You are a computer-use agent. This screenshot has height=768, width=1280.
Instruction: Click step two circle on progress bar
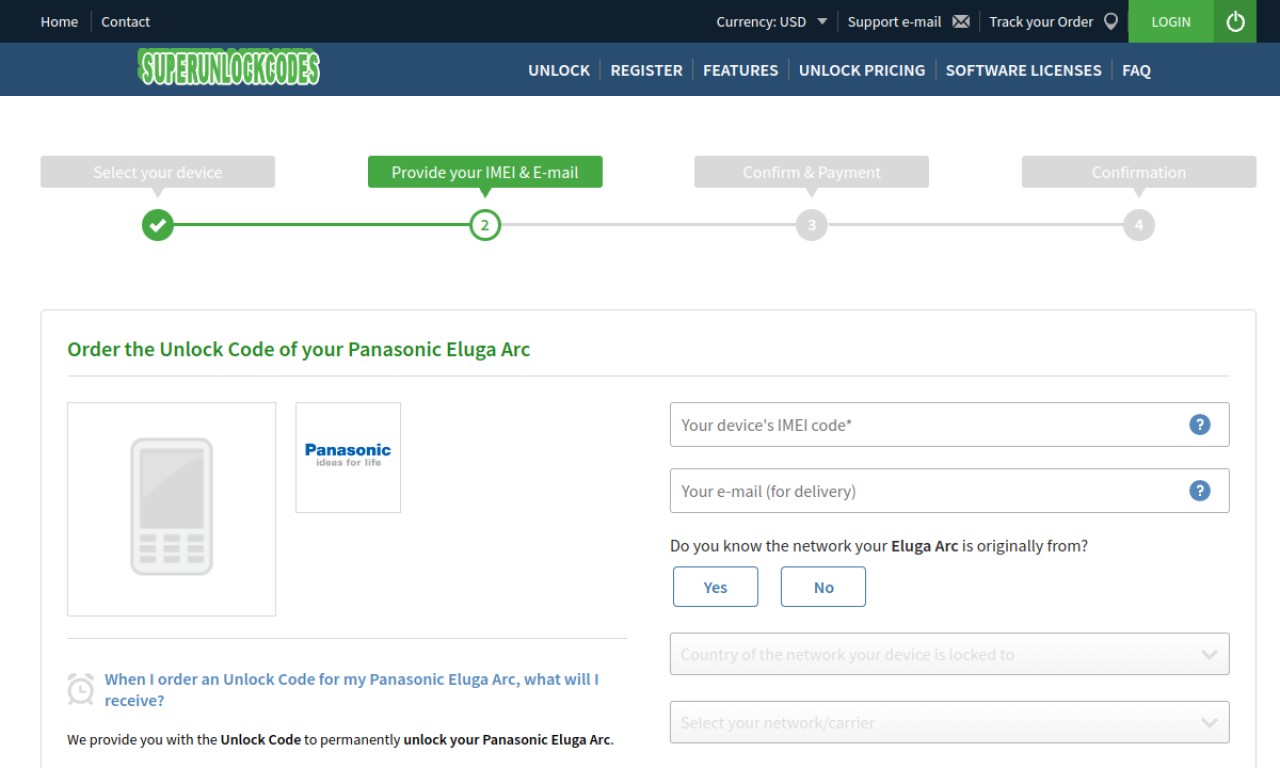point(485,225)
